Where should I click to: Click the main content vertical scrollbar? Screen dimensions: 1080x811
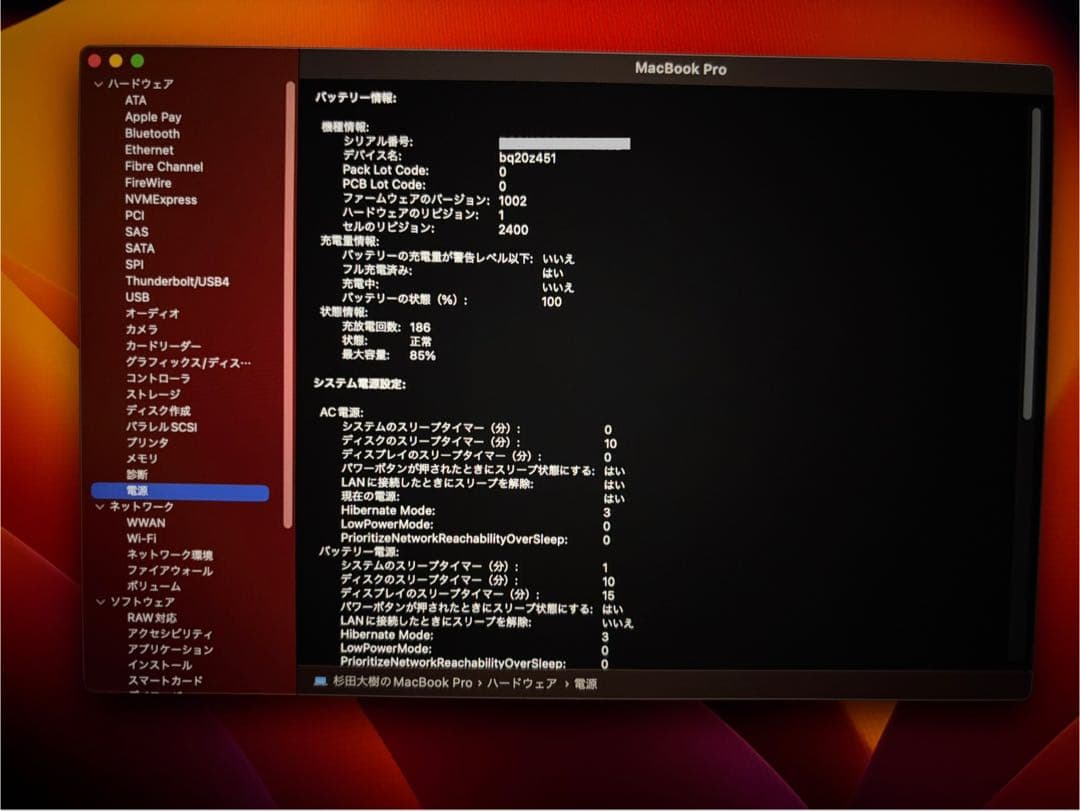[x=1036, y=260]
